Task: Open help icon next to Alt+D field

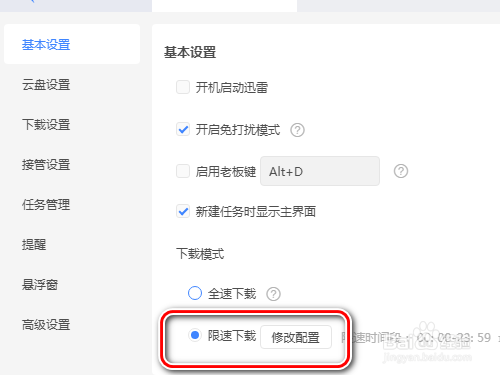Action: click(x=401, y=171)
